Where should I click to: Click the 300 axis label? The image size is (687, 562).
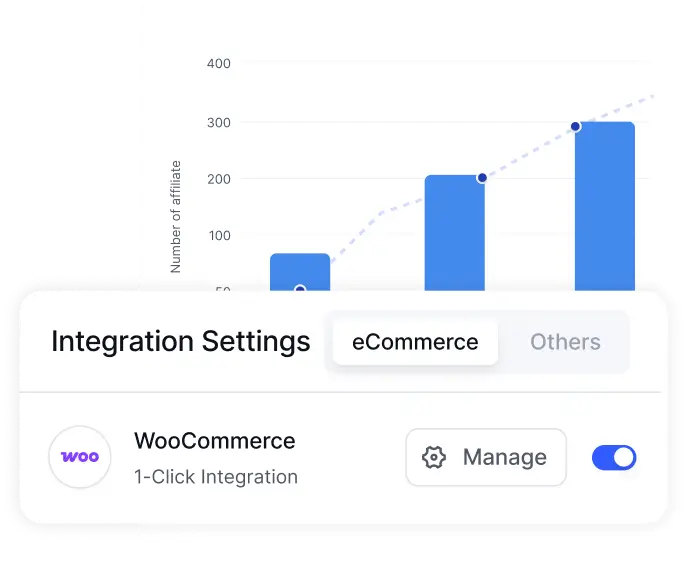[x=219, y=123]
